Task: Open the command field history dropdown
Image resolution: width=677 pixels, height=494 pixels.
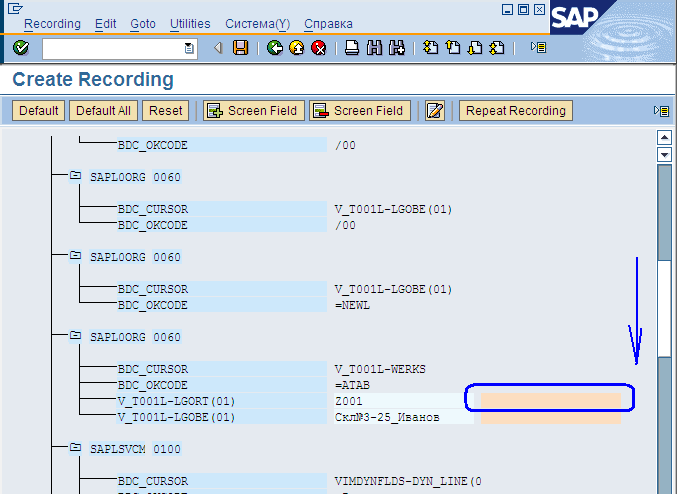Action: (x=190, y=47)
